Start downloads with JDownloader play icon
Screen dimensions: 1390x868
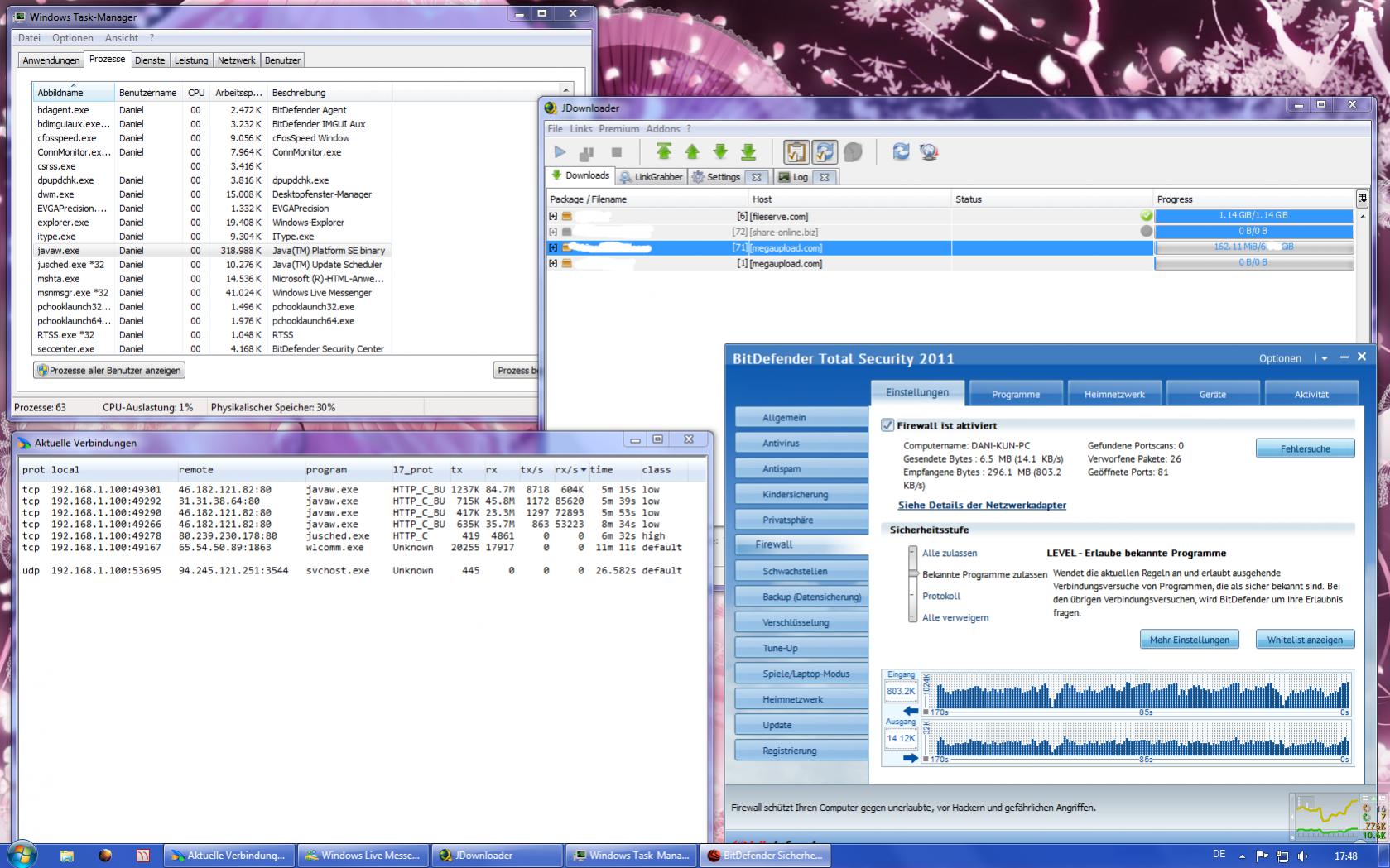coord(560,152)
